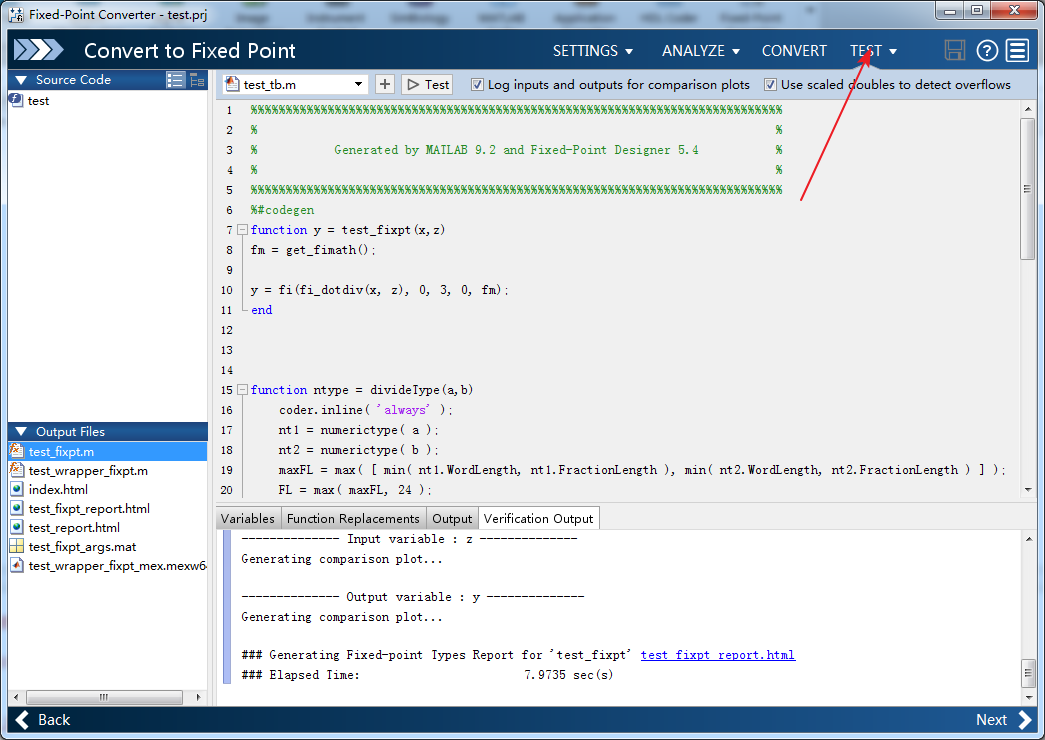Switch Source Code to tree view icon
The height and width of the screenshot is (740, 1045).
click(197, 80)
